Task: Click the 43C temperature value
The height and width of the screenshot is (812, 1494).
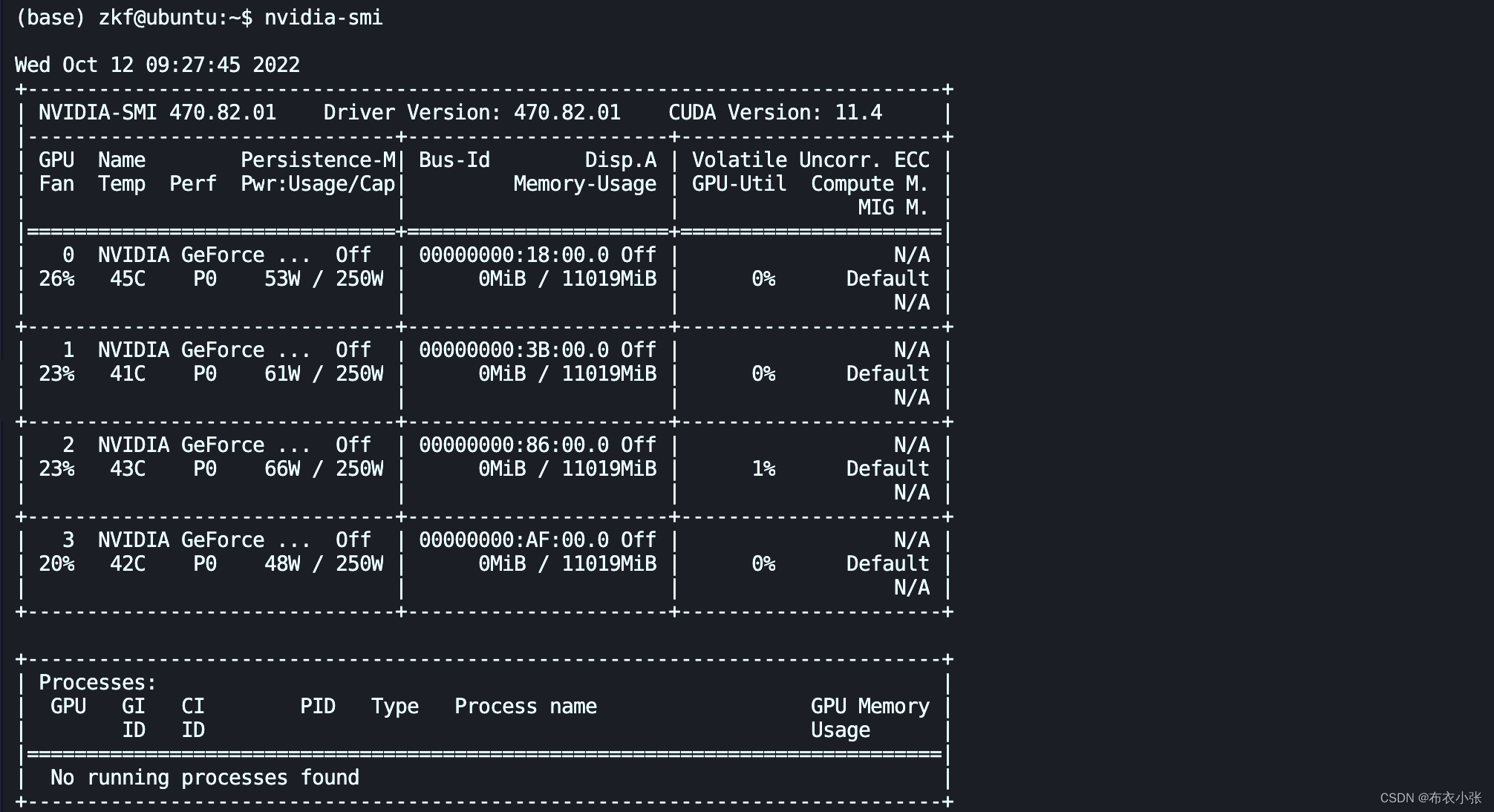Action: click(128, 468)
